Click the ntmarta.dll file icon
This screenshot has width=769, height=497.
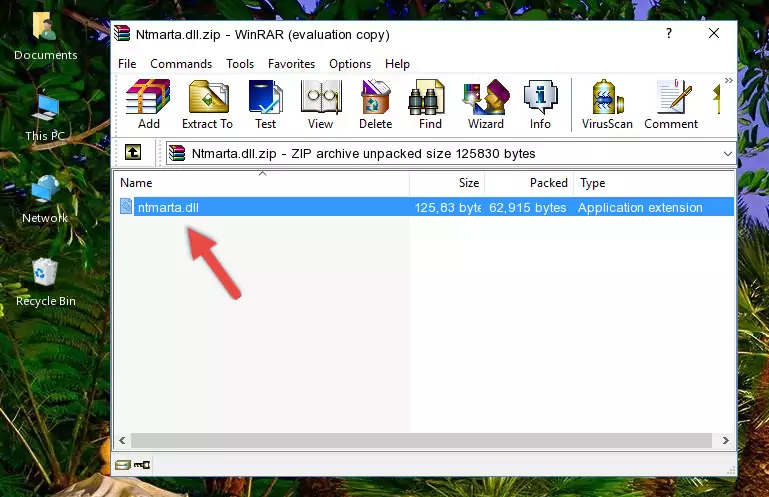pyautogui.click(x=126, y=207)
